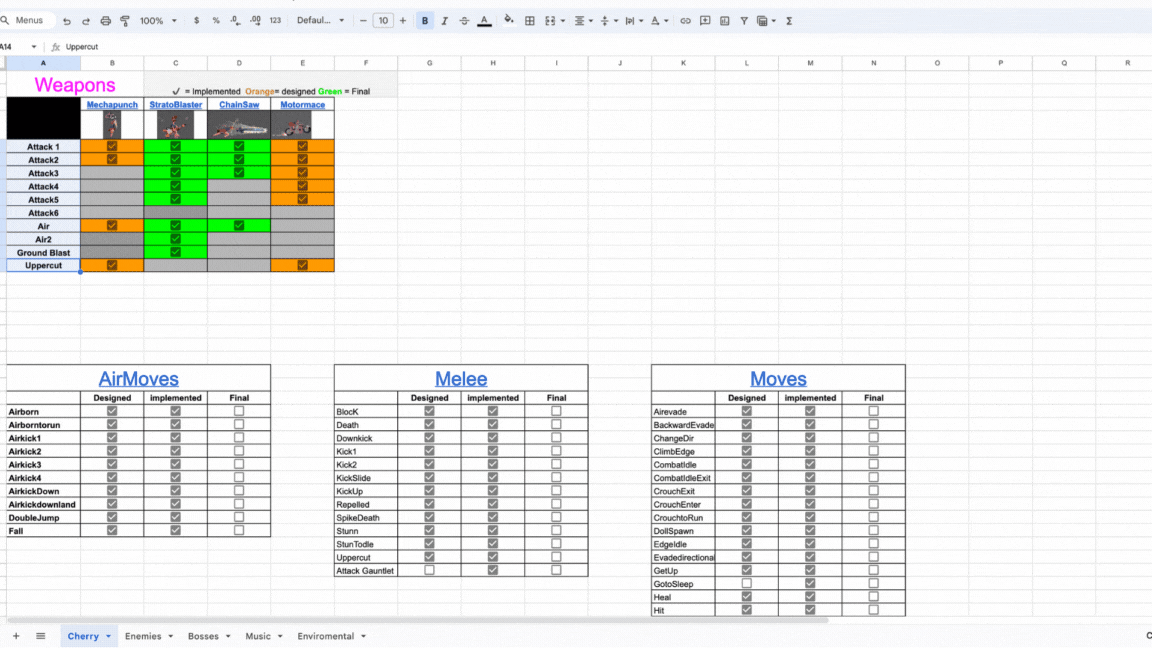
Task: Open the fill color picker
Action: click(508, 21)
